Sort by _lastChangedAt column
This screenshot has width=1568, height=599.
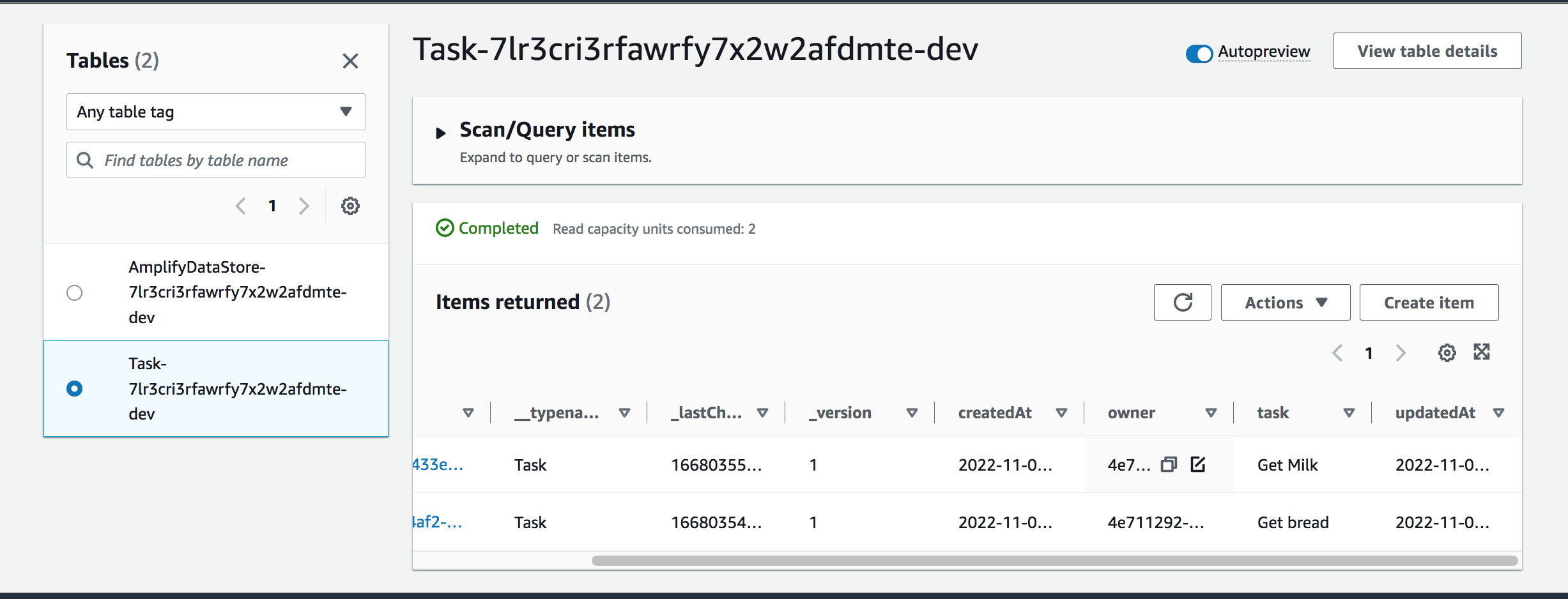click(x=762, y=413)
